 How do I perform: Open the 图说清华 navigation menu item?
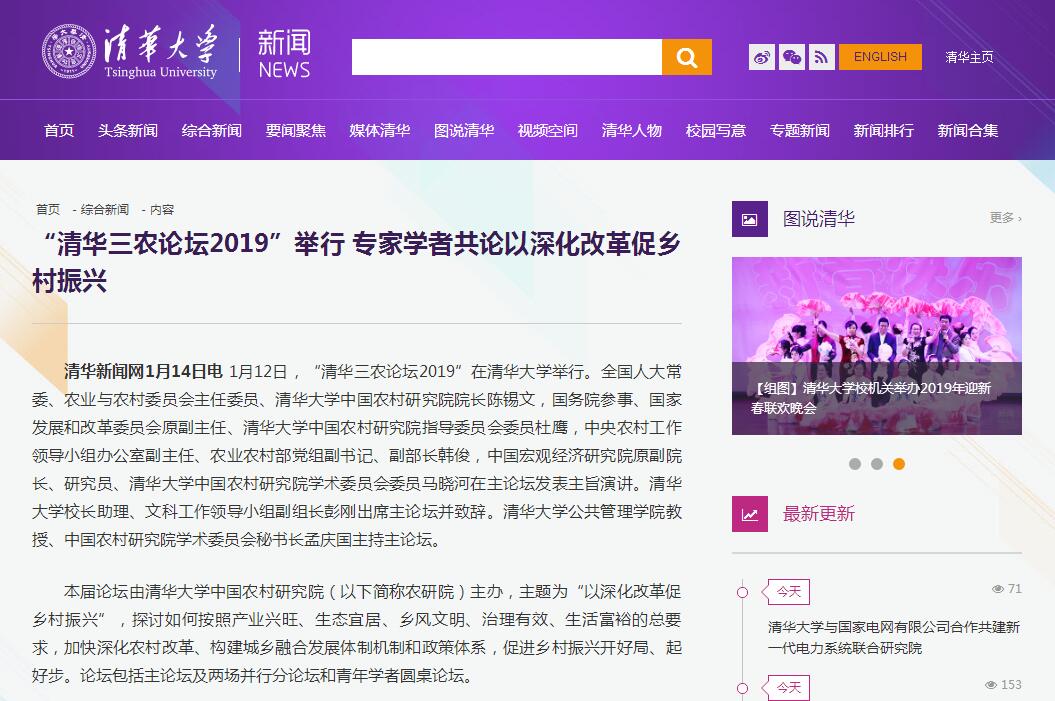[x=464, y=131]
